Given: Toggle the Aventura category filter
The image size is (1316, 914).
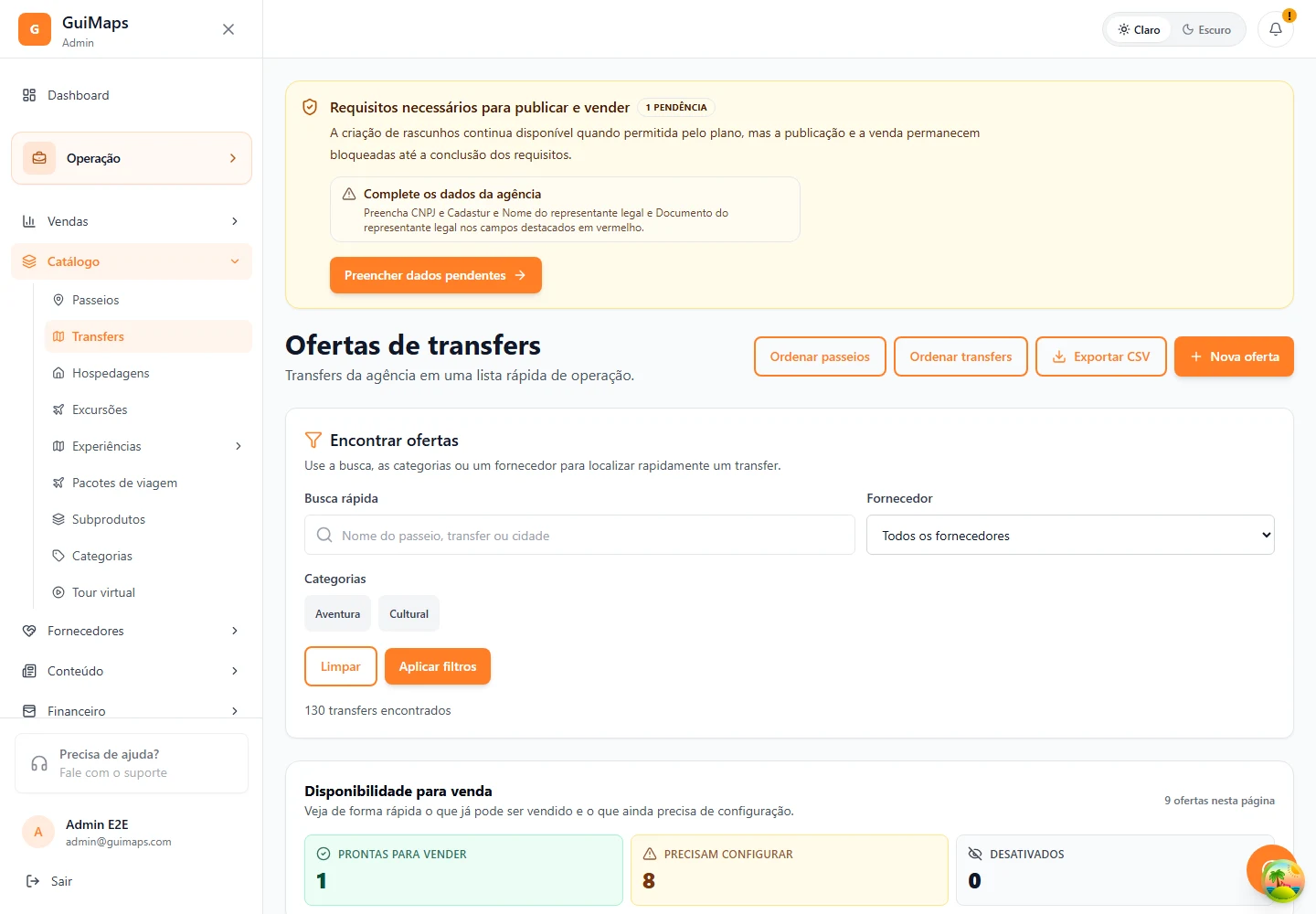Looking at the screenshot, I should pos(338,614).
